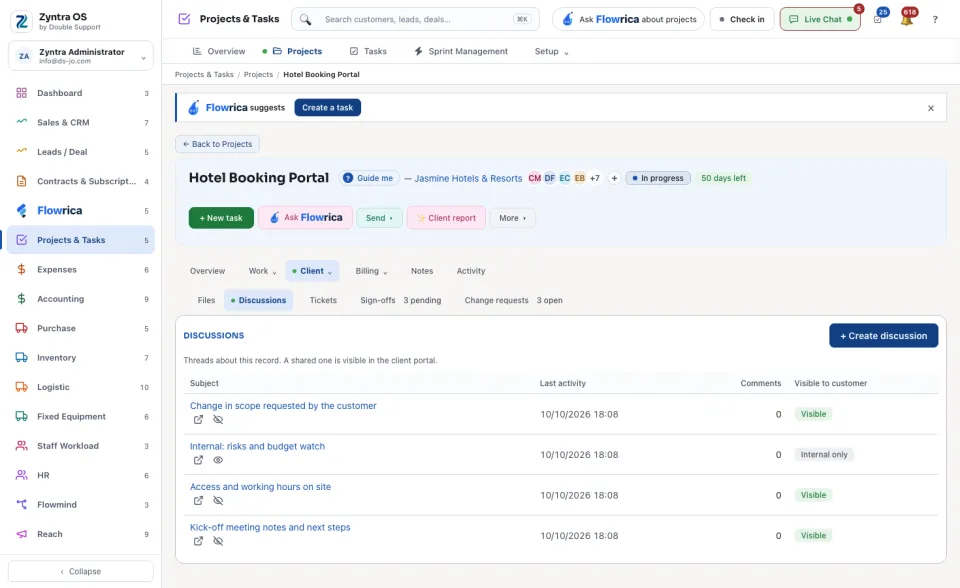Viewport: 960px width, 588px height.
Task: Expand the Billing tab dropdown
Action: click(371, 271)
